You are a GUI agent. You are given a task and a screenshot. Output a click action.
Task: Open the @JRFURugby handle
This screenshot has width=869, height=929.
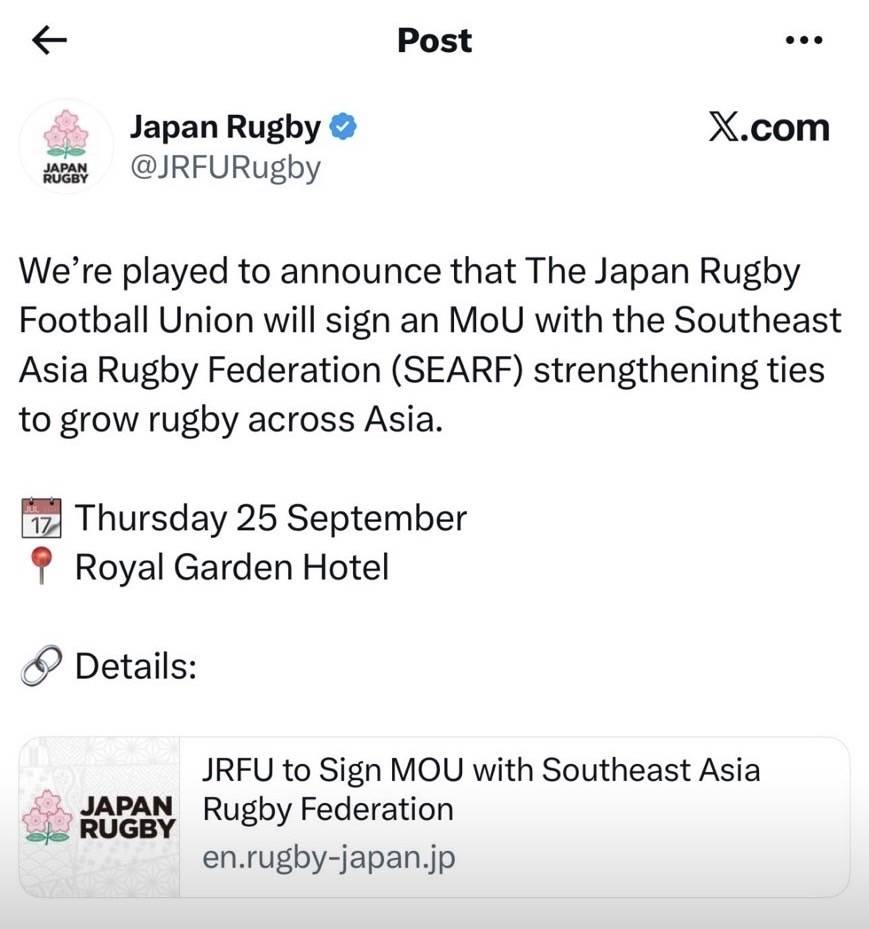tap(225, 168)
